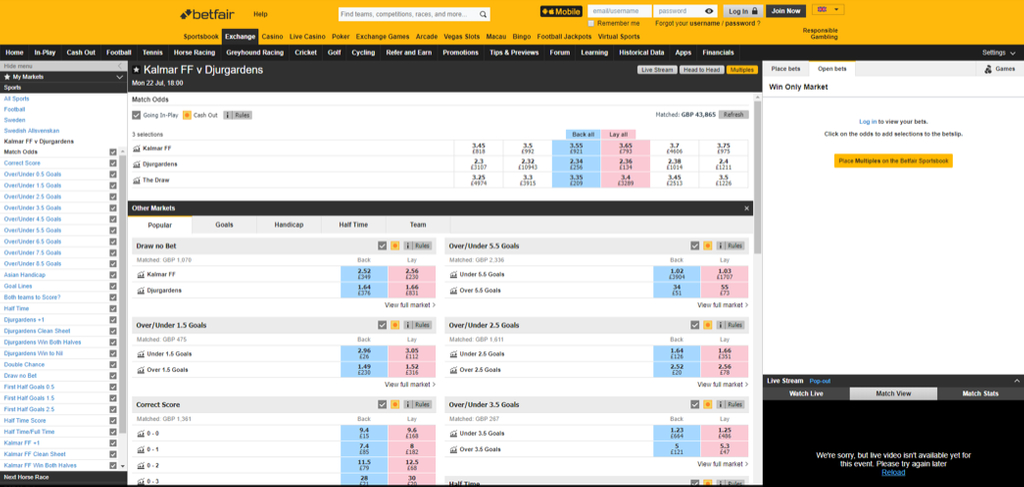Screen dimensions: 1024x487
Task: Toggle Over/Under 5.5 Goals header checkbox
Action: pos(695,246)
